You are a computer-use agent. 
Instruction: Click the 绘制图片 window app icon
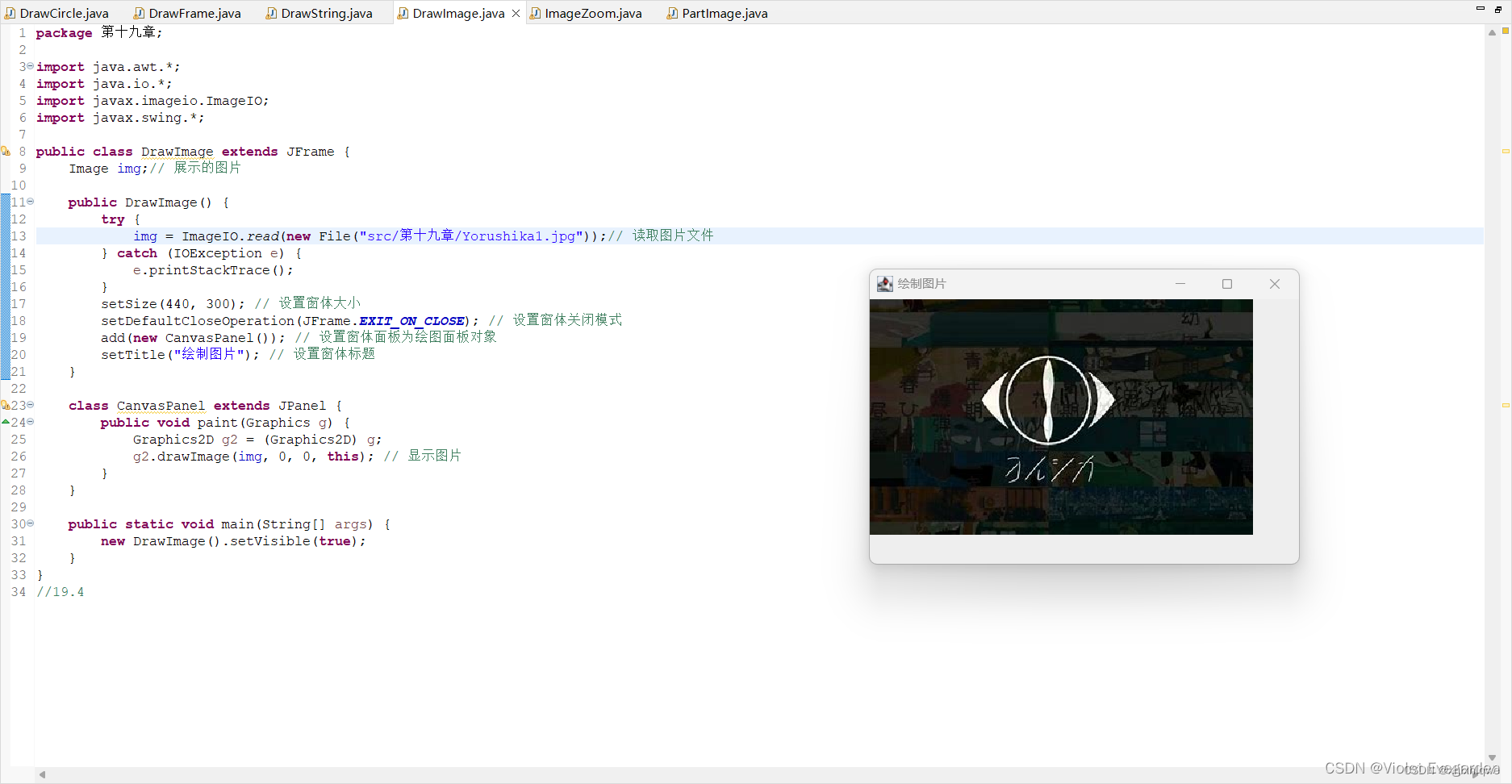pyautogui.click(x=885, y=284)
